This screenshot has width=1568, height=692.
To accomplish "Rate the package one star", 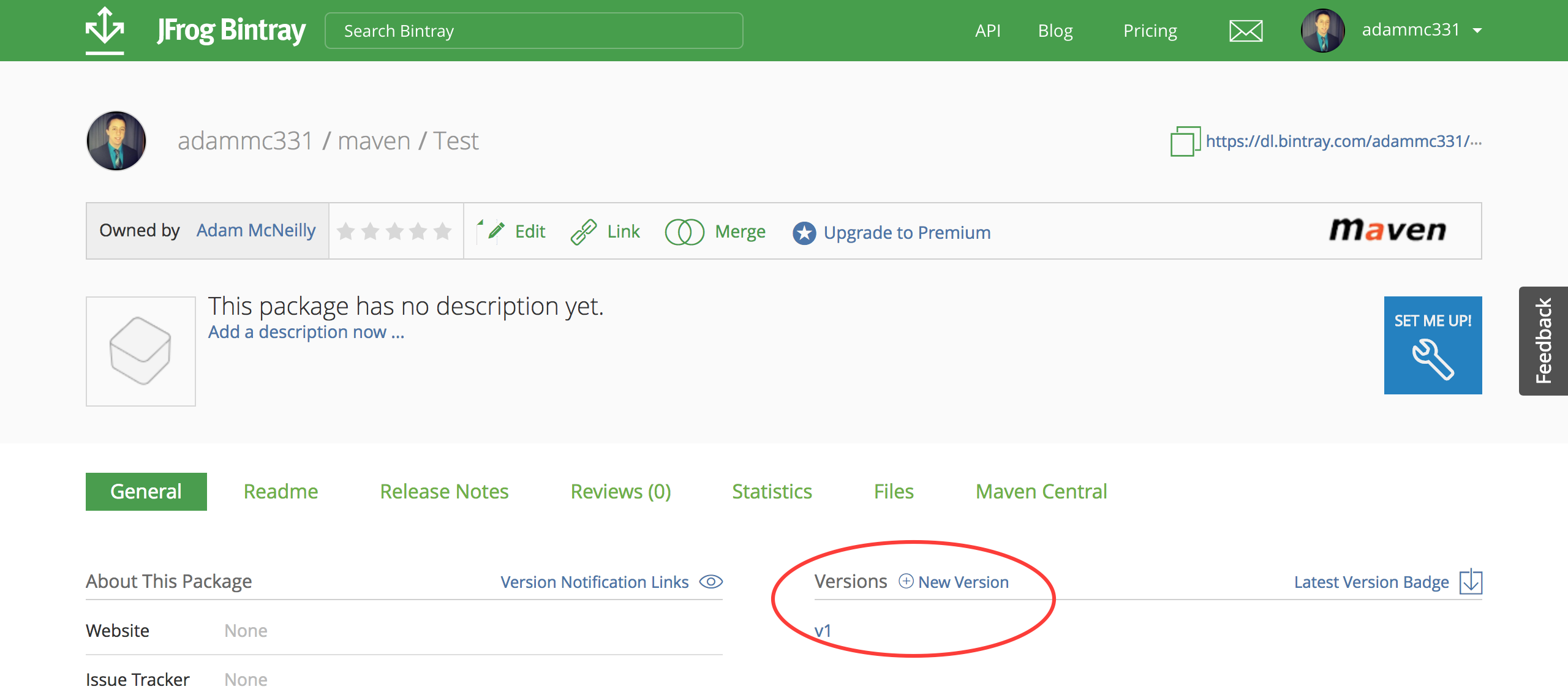I will coord(346,231).
